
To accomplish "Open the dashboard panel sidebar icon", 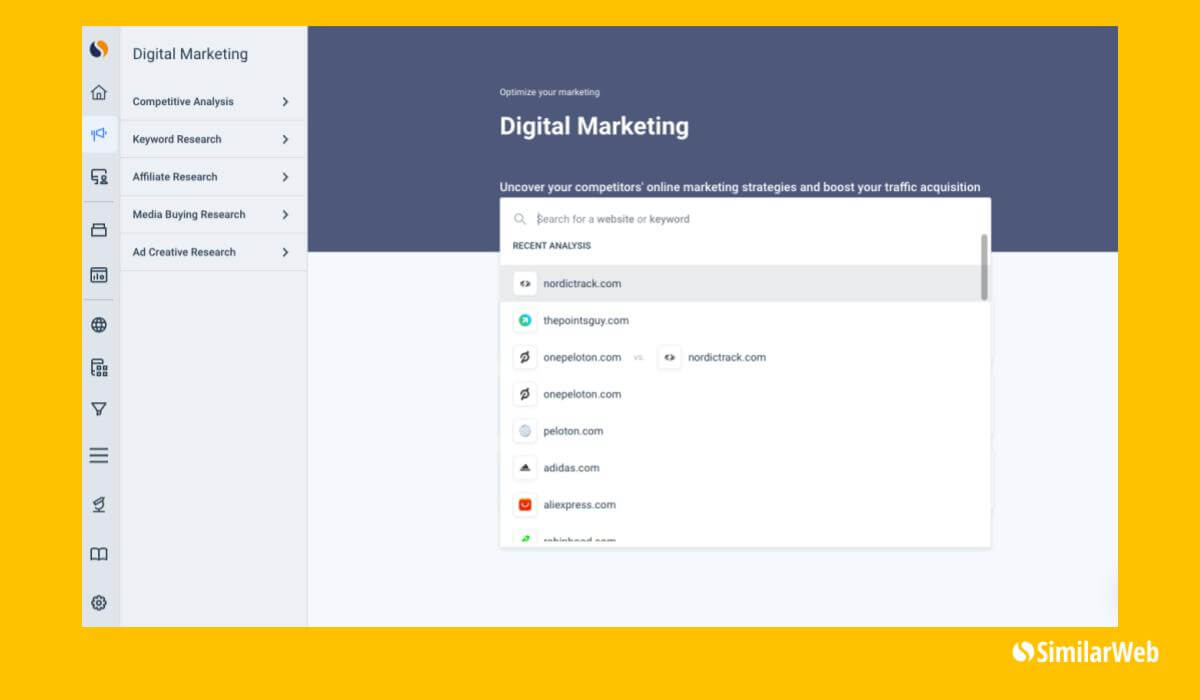I will coord(98,275).
